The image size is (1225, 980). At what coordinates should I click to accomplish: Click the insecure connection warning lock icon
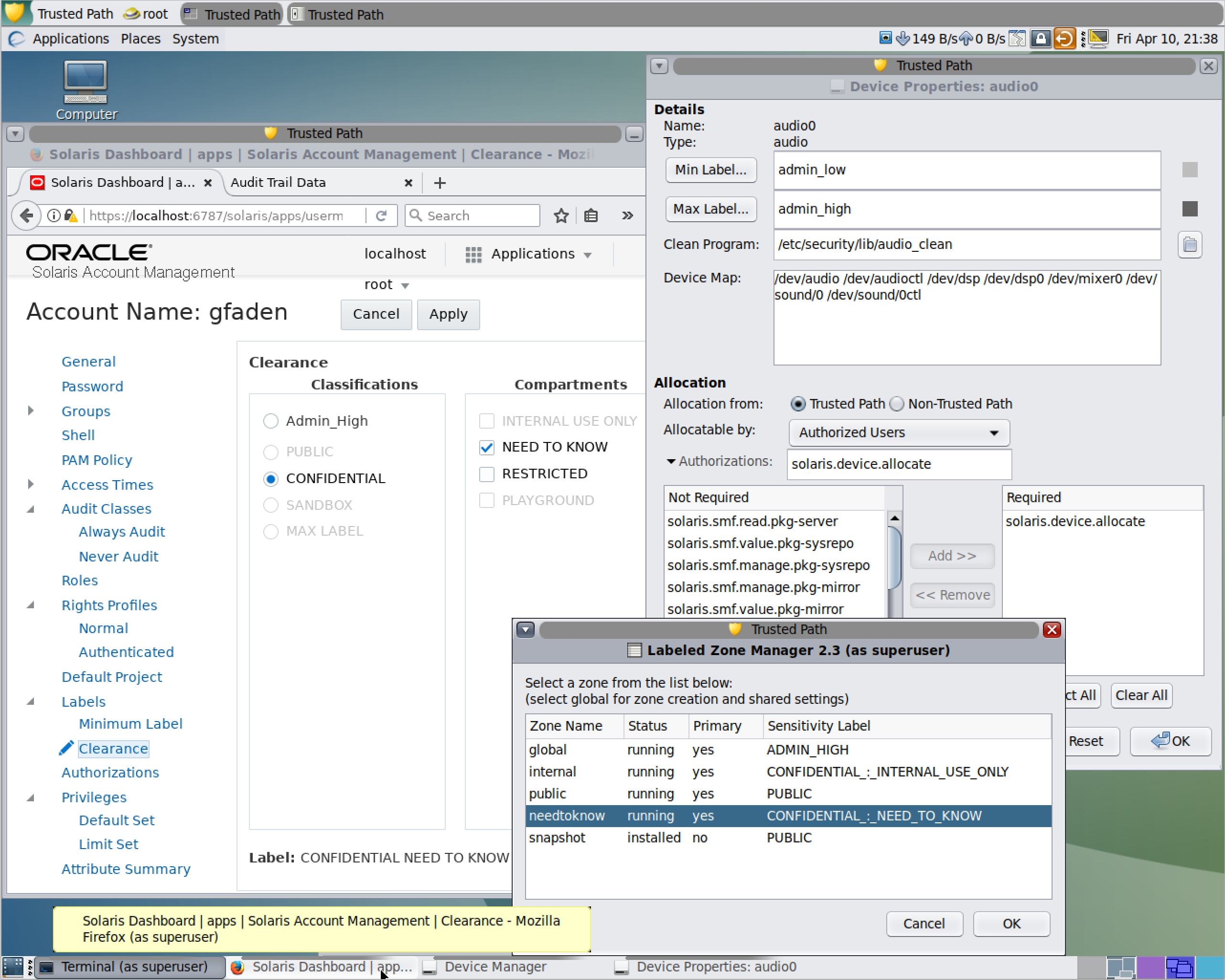click(x=70, y=216)
